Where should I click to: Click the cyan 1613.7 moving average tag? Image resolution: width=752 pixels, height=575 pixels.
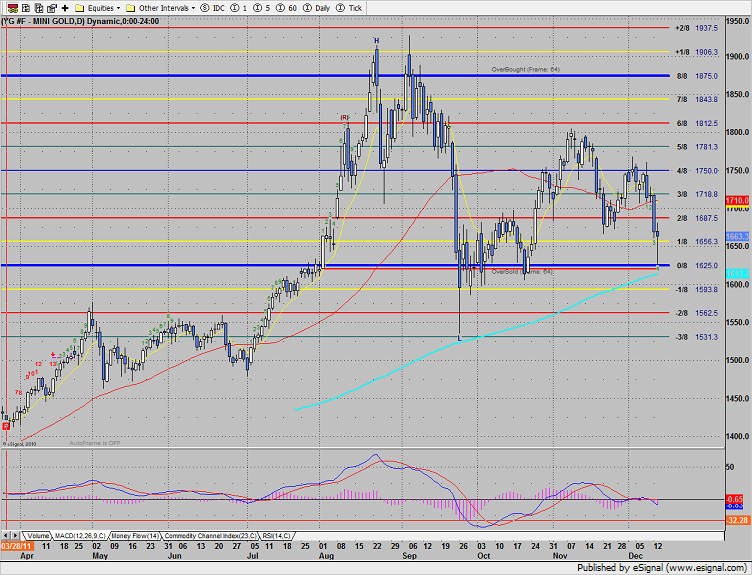point(737,274)
